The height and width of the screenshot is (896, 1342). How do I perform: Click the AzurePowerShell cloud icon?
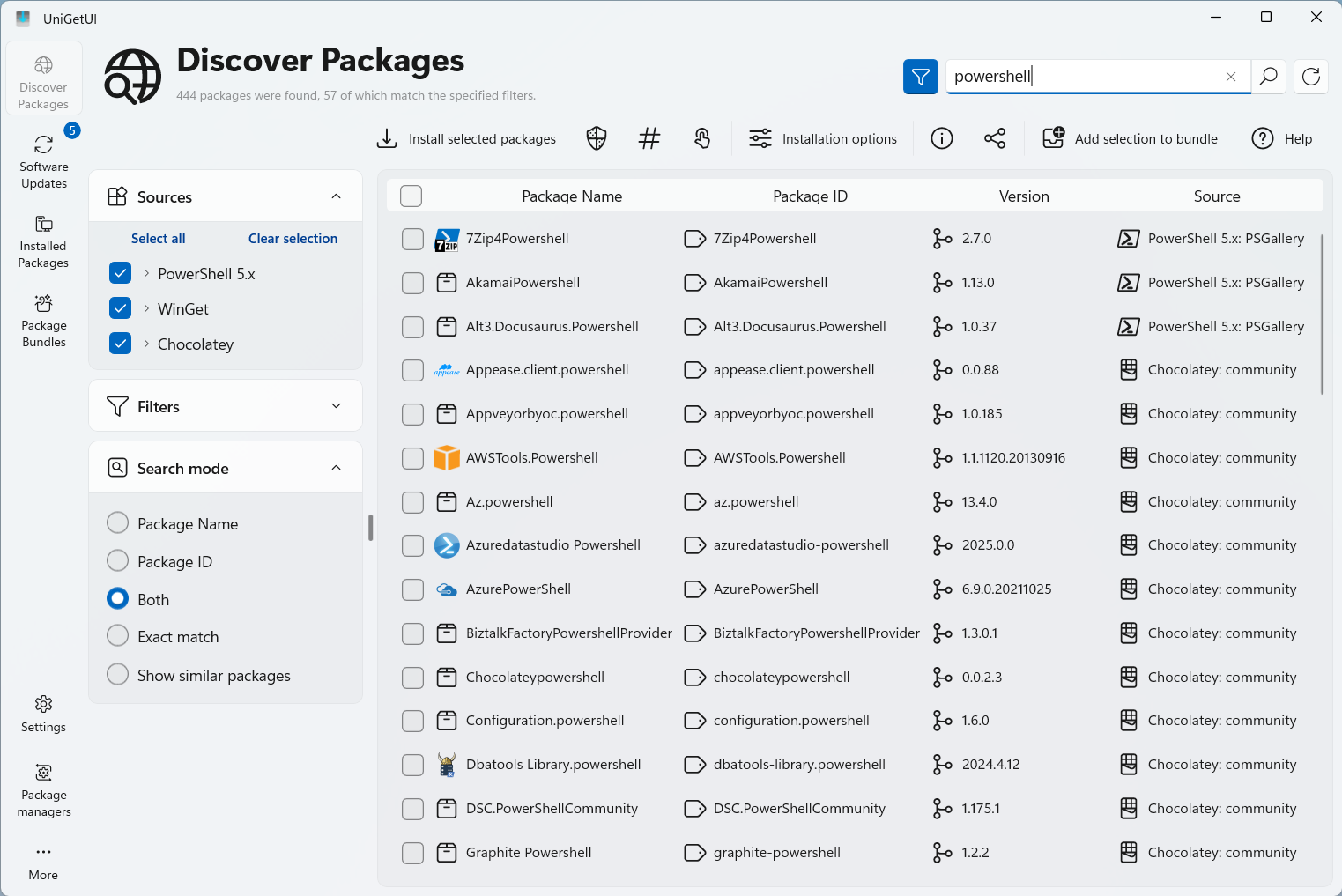(x=447, y=589)
